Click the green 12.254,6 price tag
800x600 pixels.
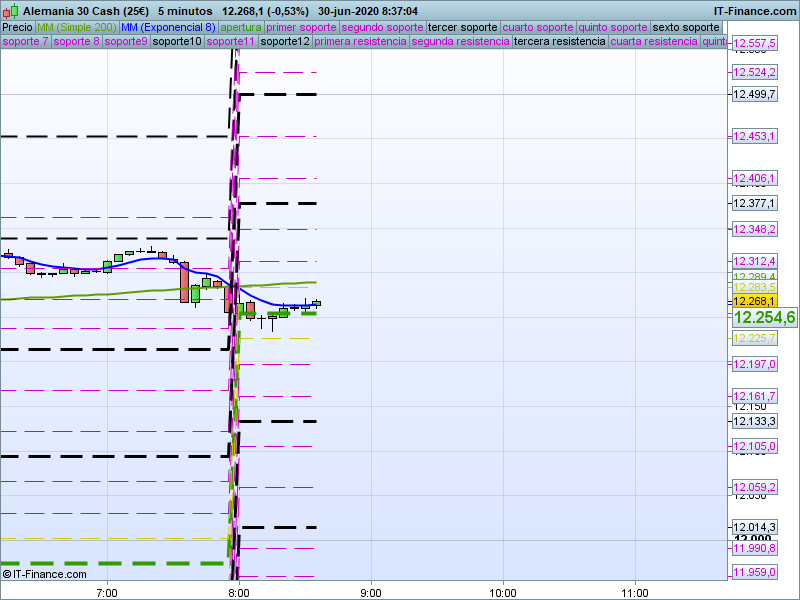point(764,317)
